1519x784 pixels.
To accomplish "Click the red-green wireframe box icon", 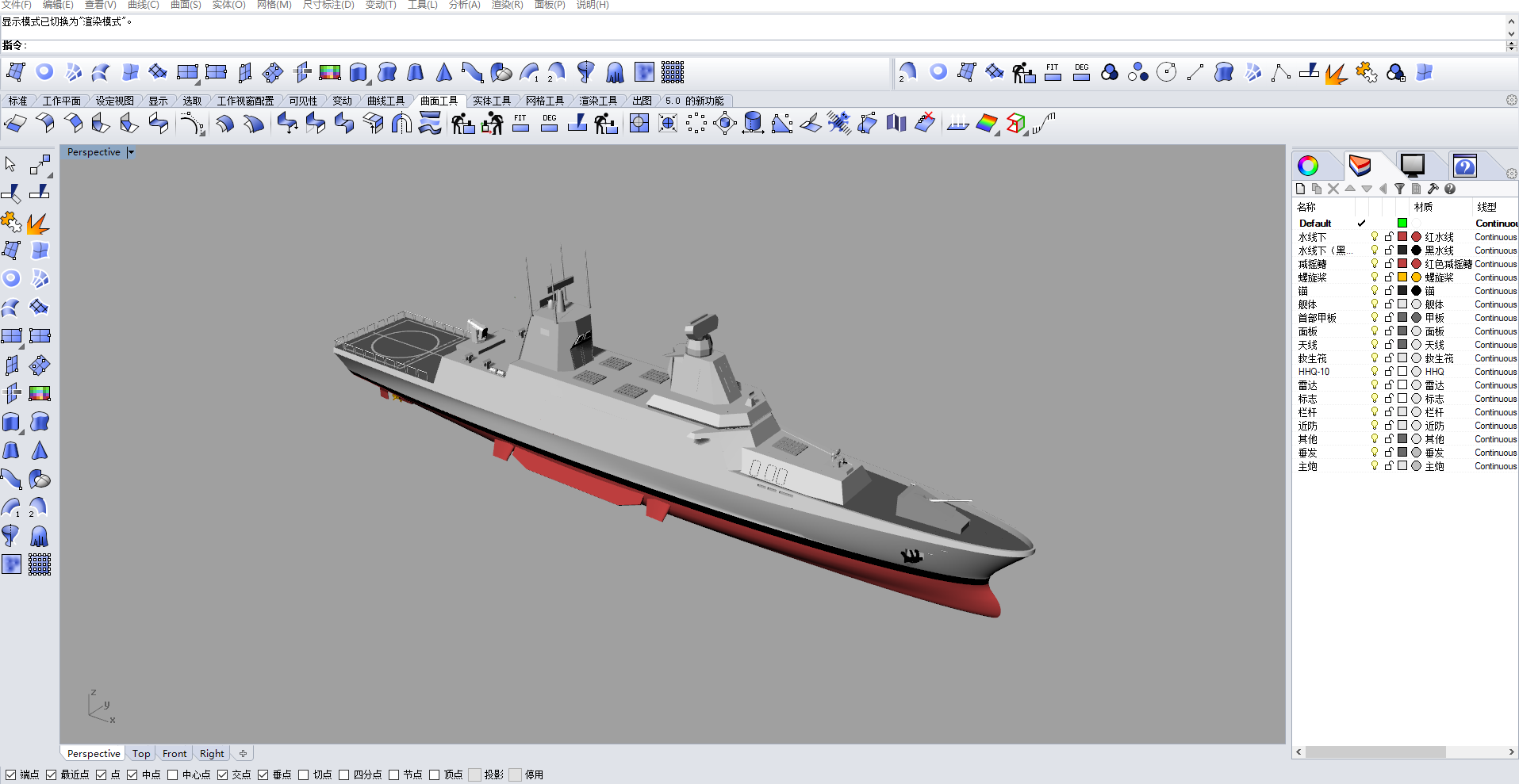I will pos(1016,124).
